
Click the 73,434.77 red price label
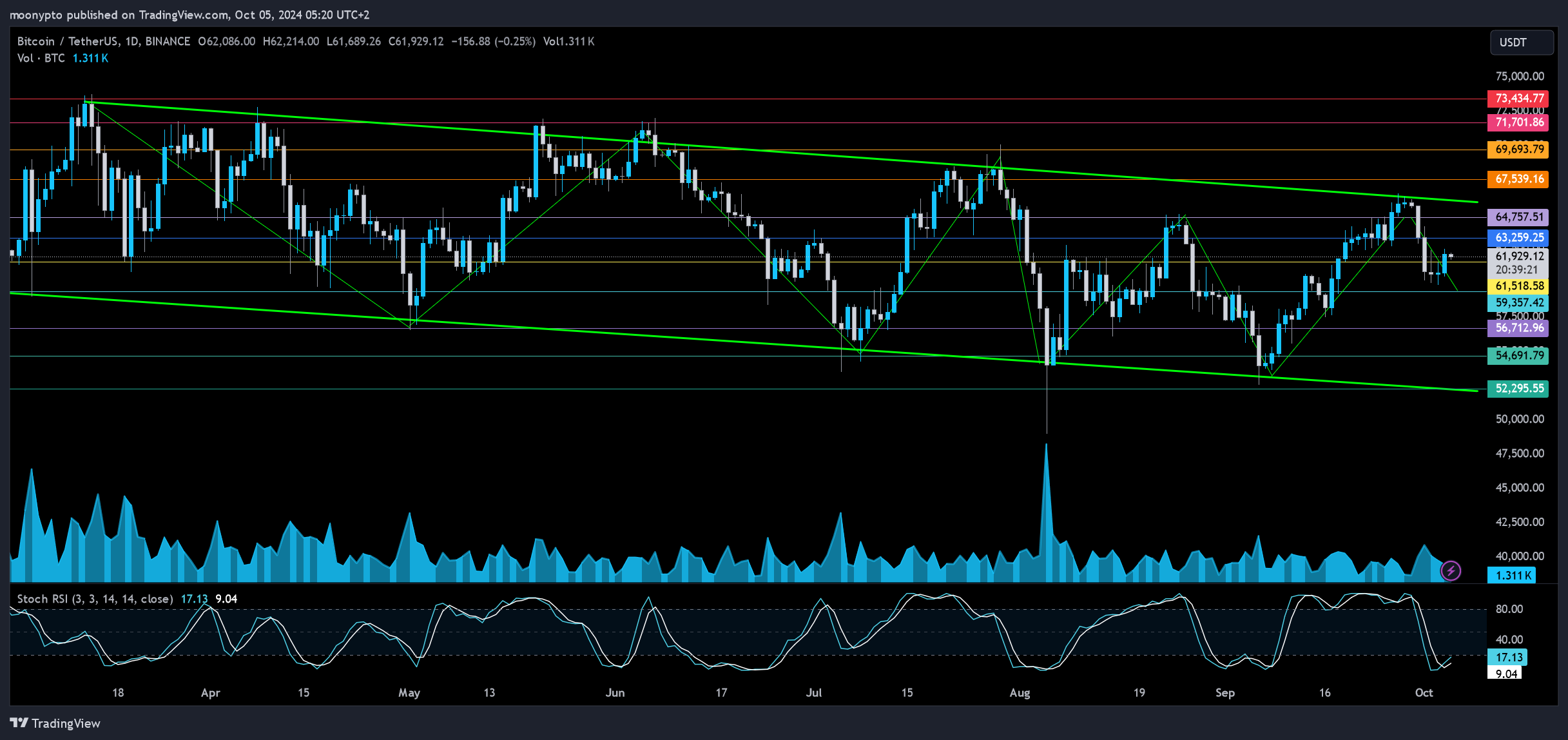1518,99
